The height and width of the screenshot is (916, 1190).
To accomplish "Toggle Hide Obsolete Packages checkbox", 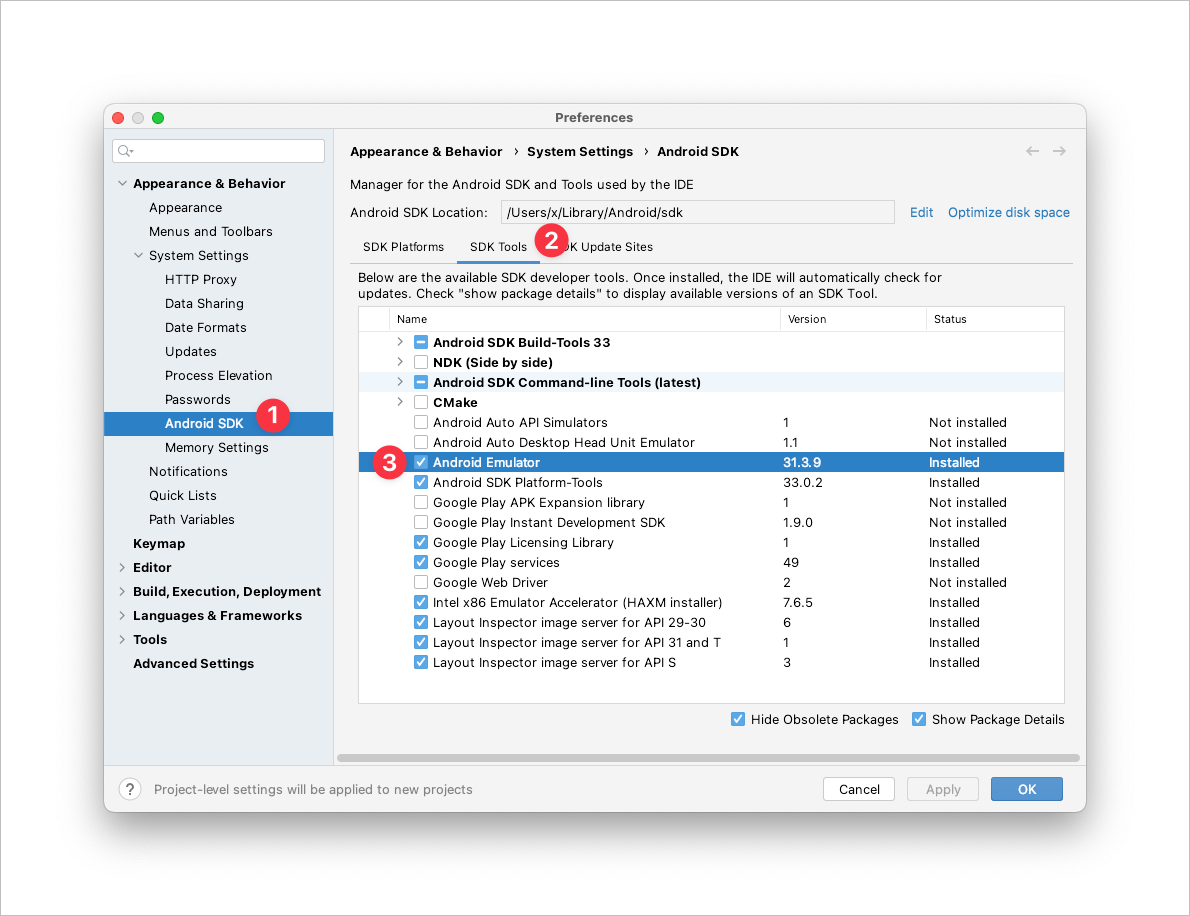I will pyautogui.click(x=738, y=719).
